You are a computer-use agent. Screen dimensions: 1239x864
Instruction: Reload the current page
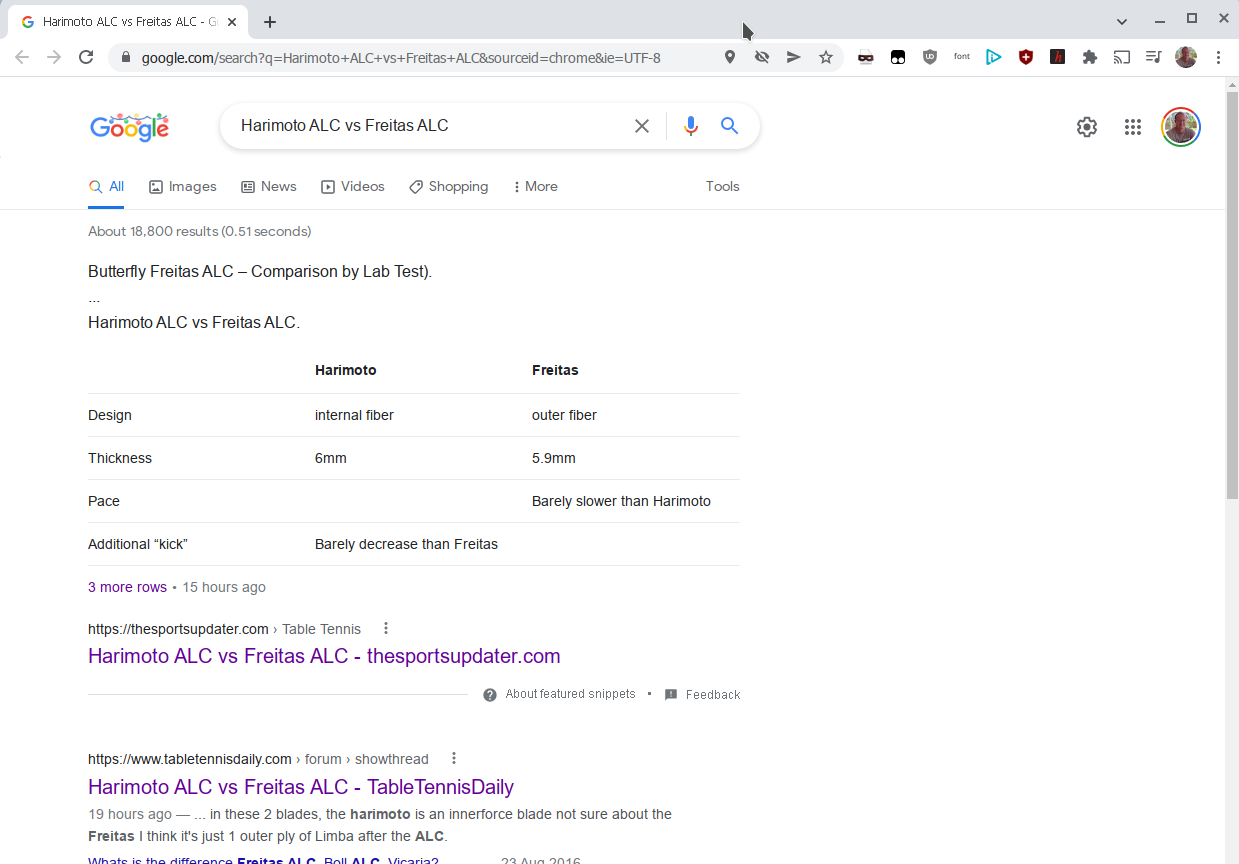tap(86, 58)
